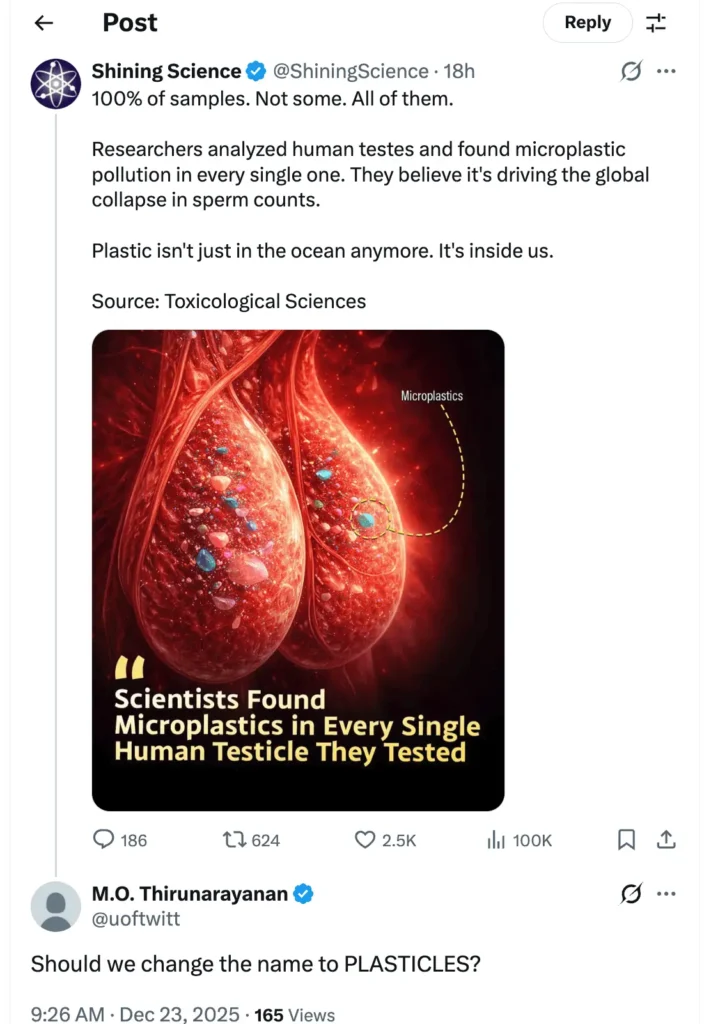Image resolution: width=711 pixels, height=1024 pixels.
Task: Open more options on Thirunarayanan's reply
Action: [668, 894]
